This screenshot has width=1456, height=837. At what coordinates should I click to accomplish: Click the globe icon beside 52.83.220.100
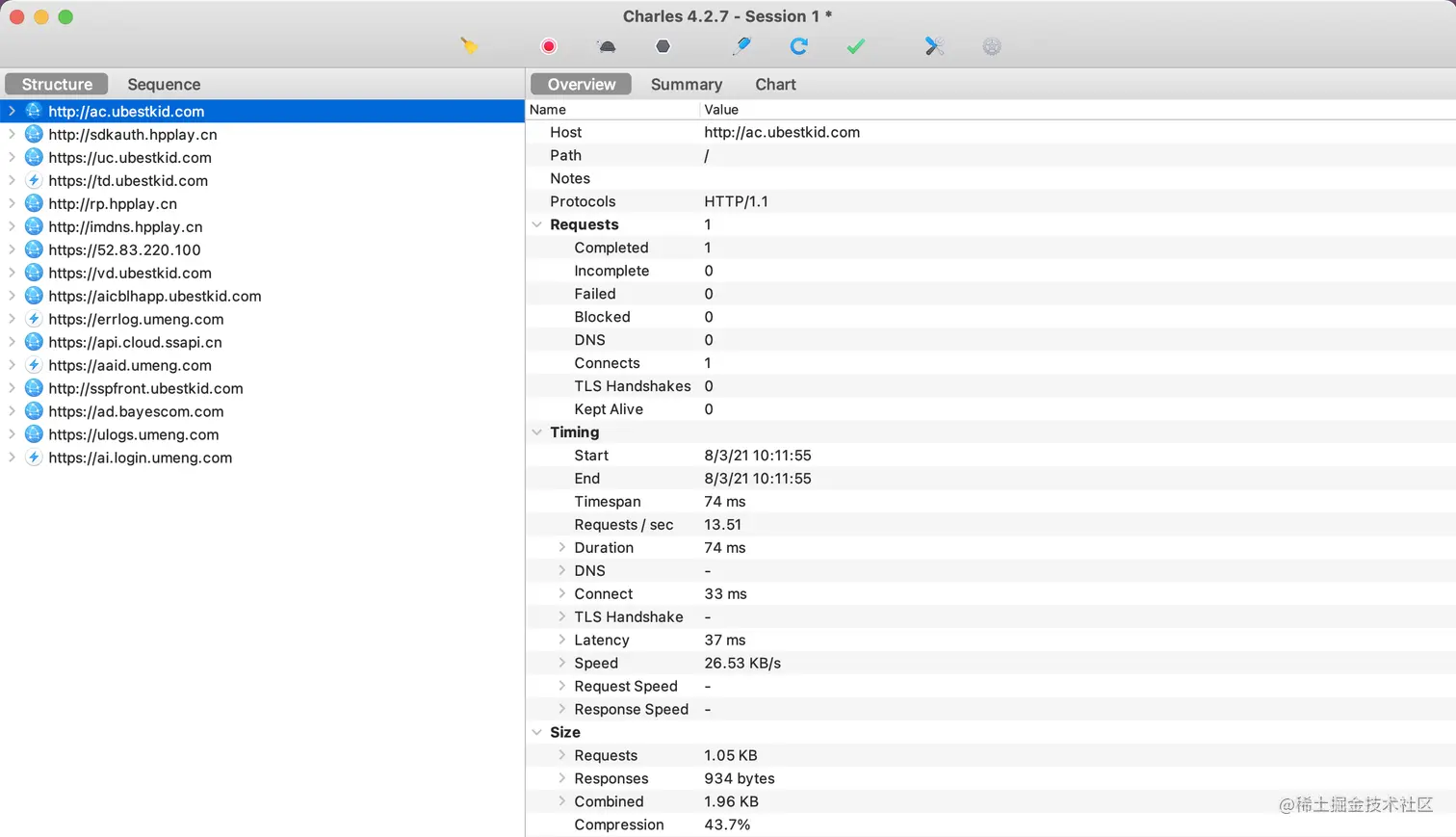click(34, 249)
